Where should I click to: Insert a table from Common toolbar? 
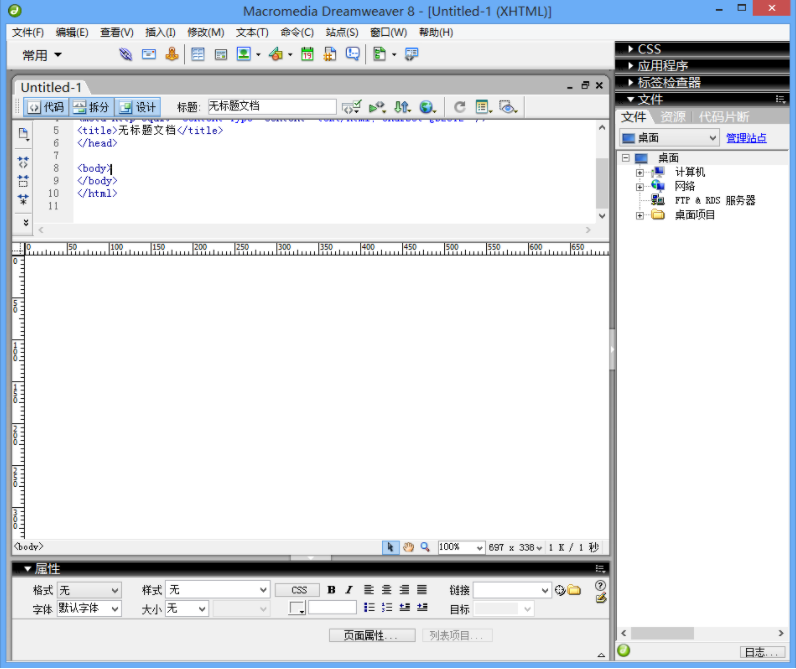(198, 55)
